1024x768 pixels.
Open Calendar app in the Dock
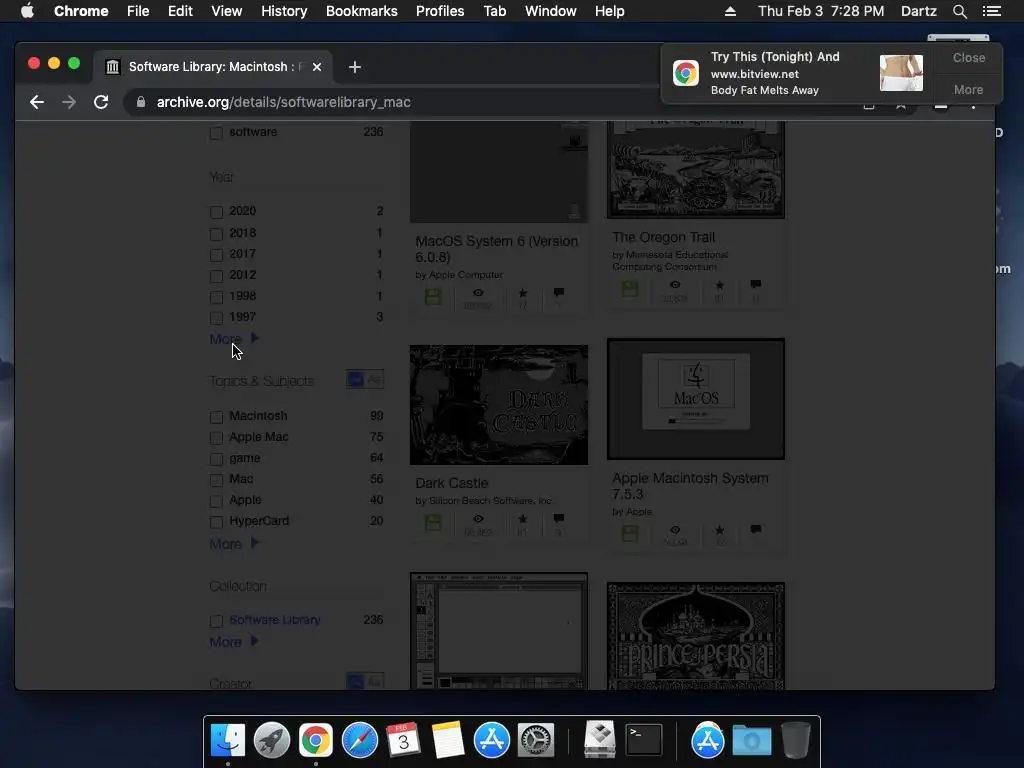click(404, 740)
